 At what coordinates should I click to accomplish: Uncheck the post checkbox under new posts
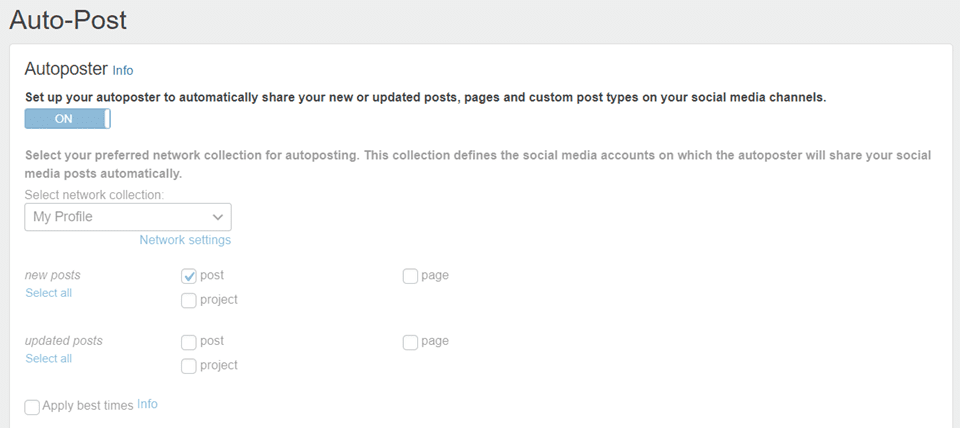point(189,276)
